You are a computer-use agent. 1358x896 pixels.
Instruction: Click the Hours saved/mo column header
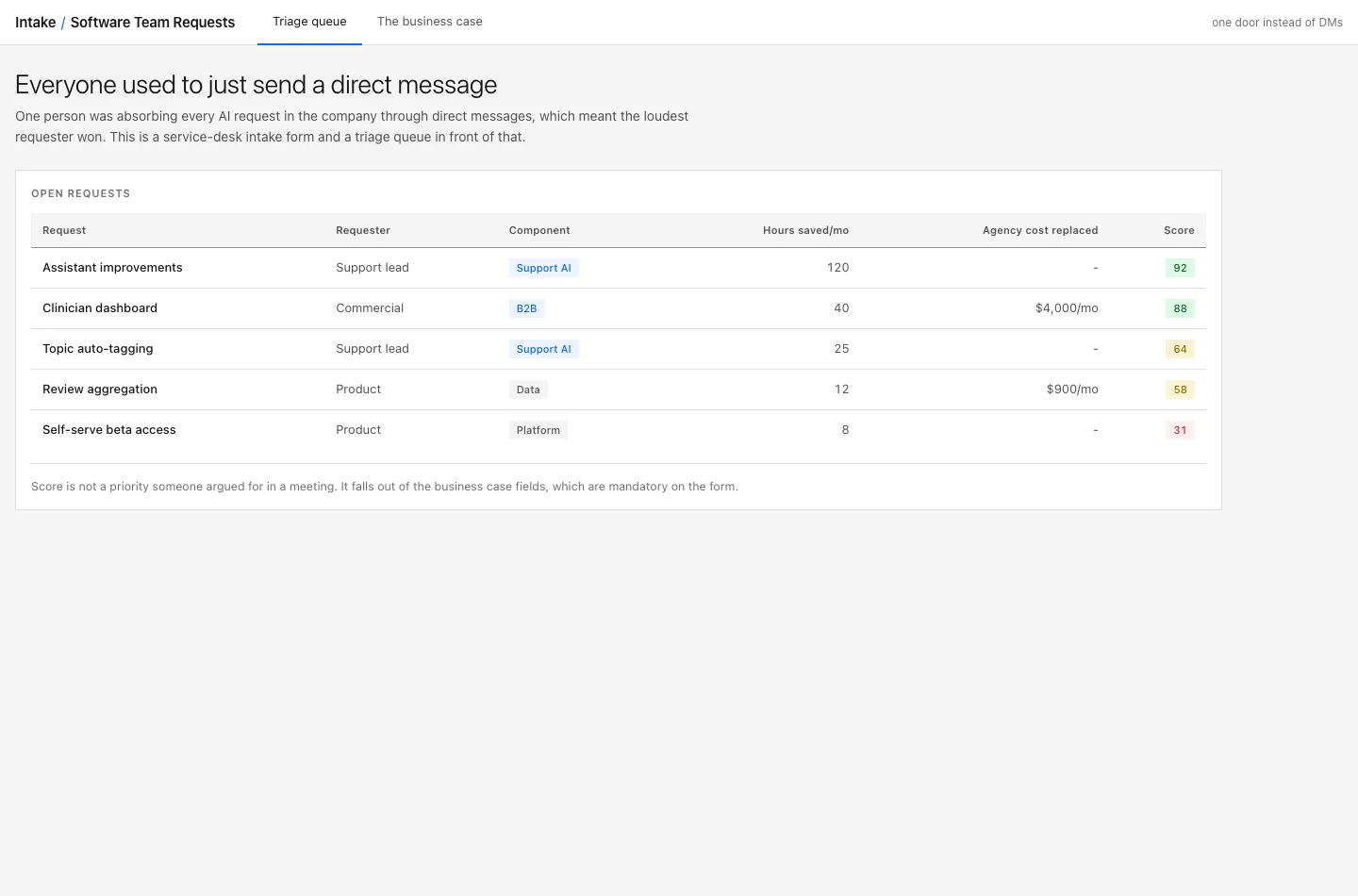click(806, 230)
